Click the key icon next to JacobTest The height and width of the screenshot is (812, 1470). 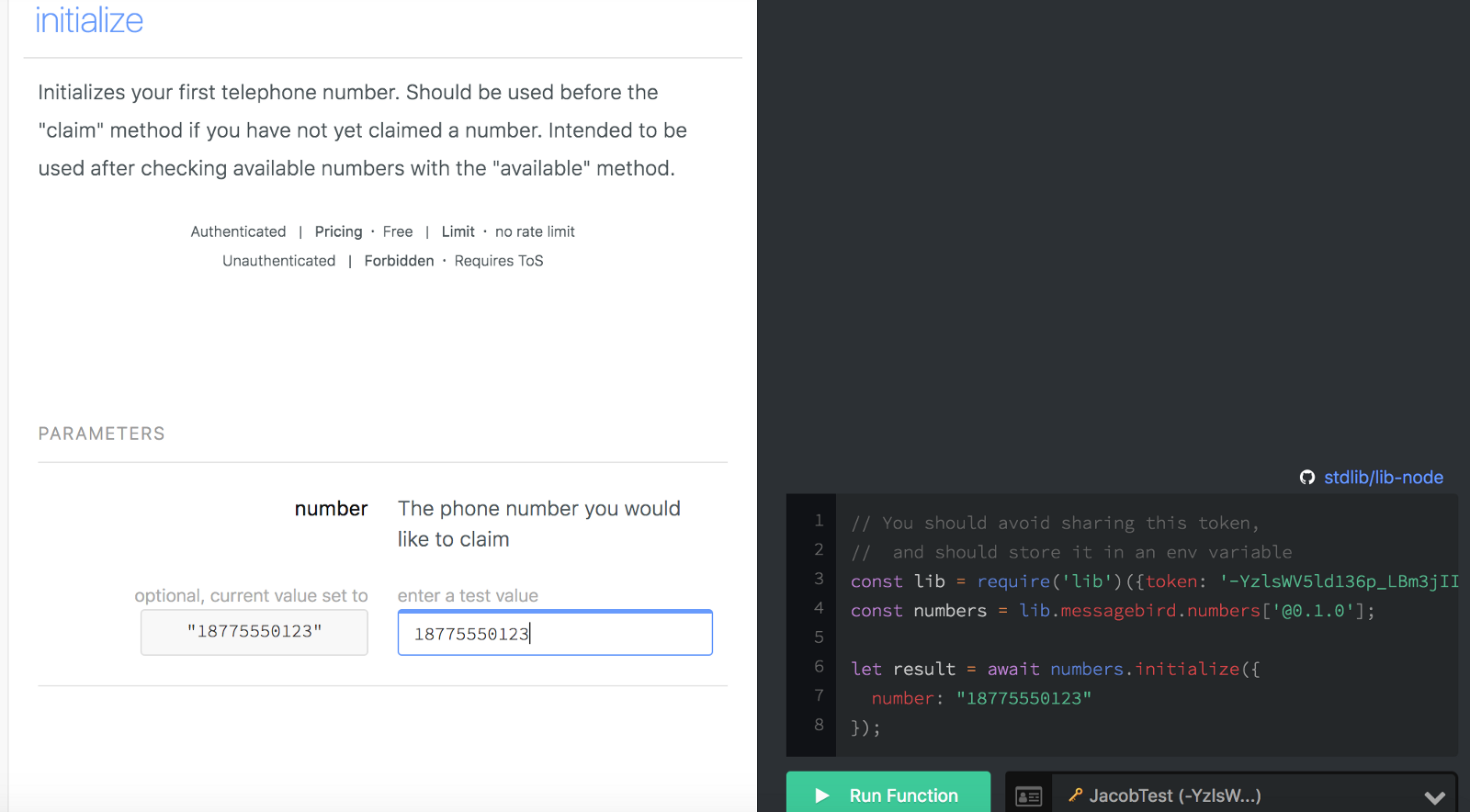pos(1075,795)
